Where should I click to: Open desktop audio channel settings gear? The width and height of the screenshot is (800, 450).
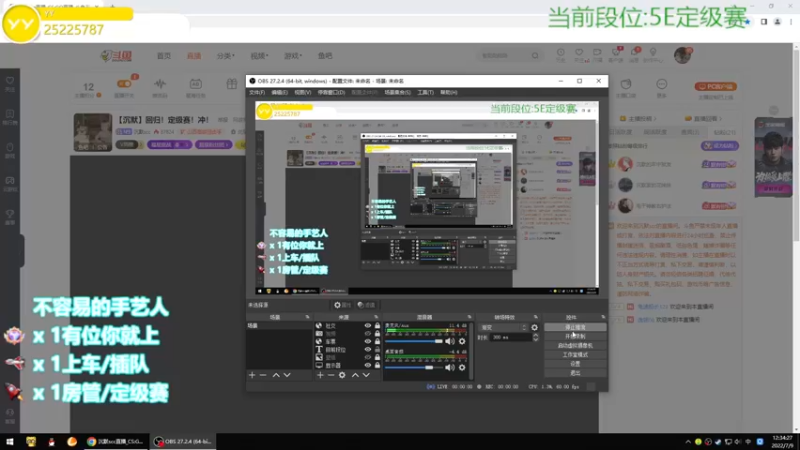point(462,367)
